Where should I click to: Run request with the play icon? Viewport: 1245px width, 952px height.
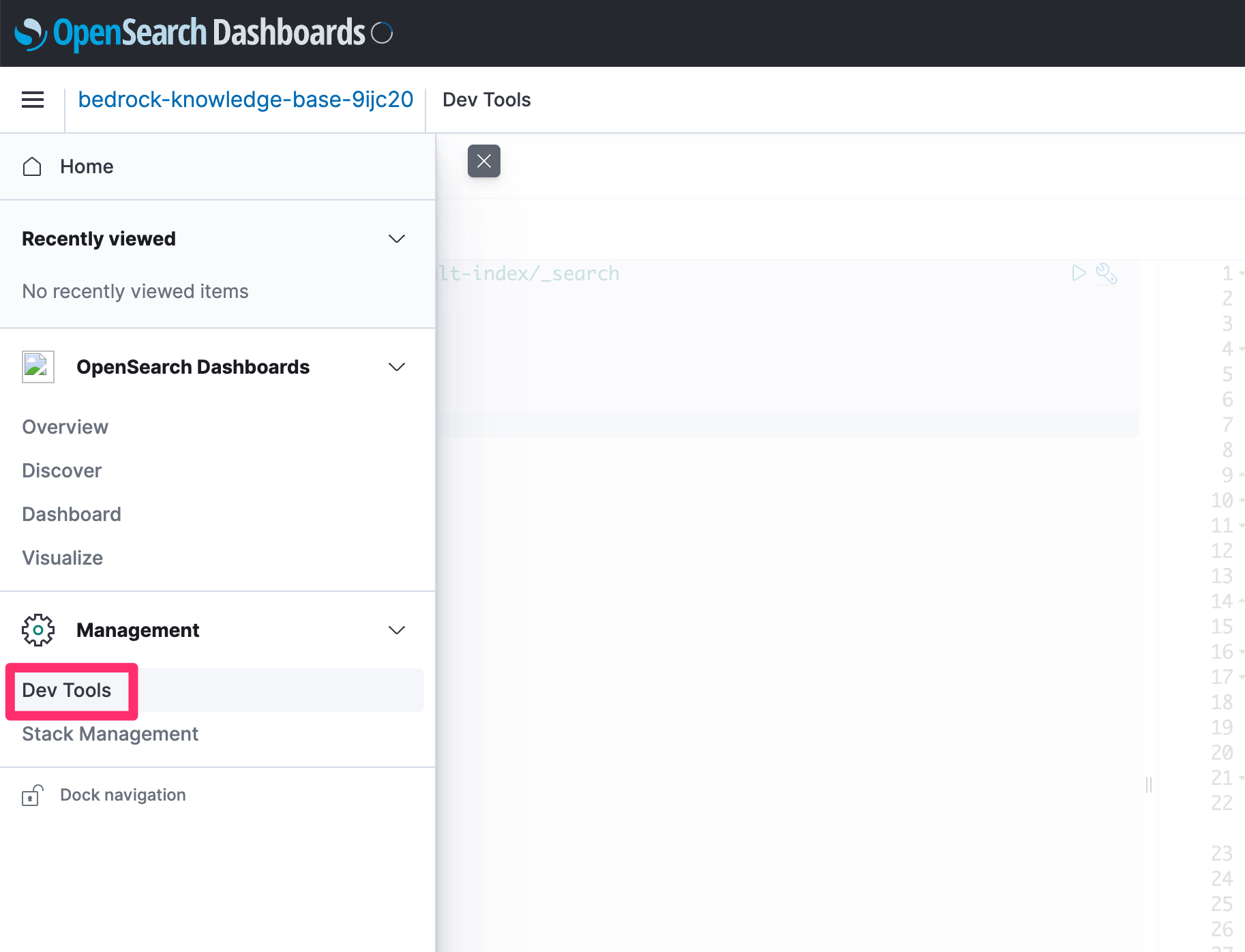pos(1079,273)
